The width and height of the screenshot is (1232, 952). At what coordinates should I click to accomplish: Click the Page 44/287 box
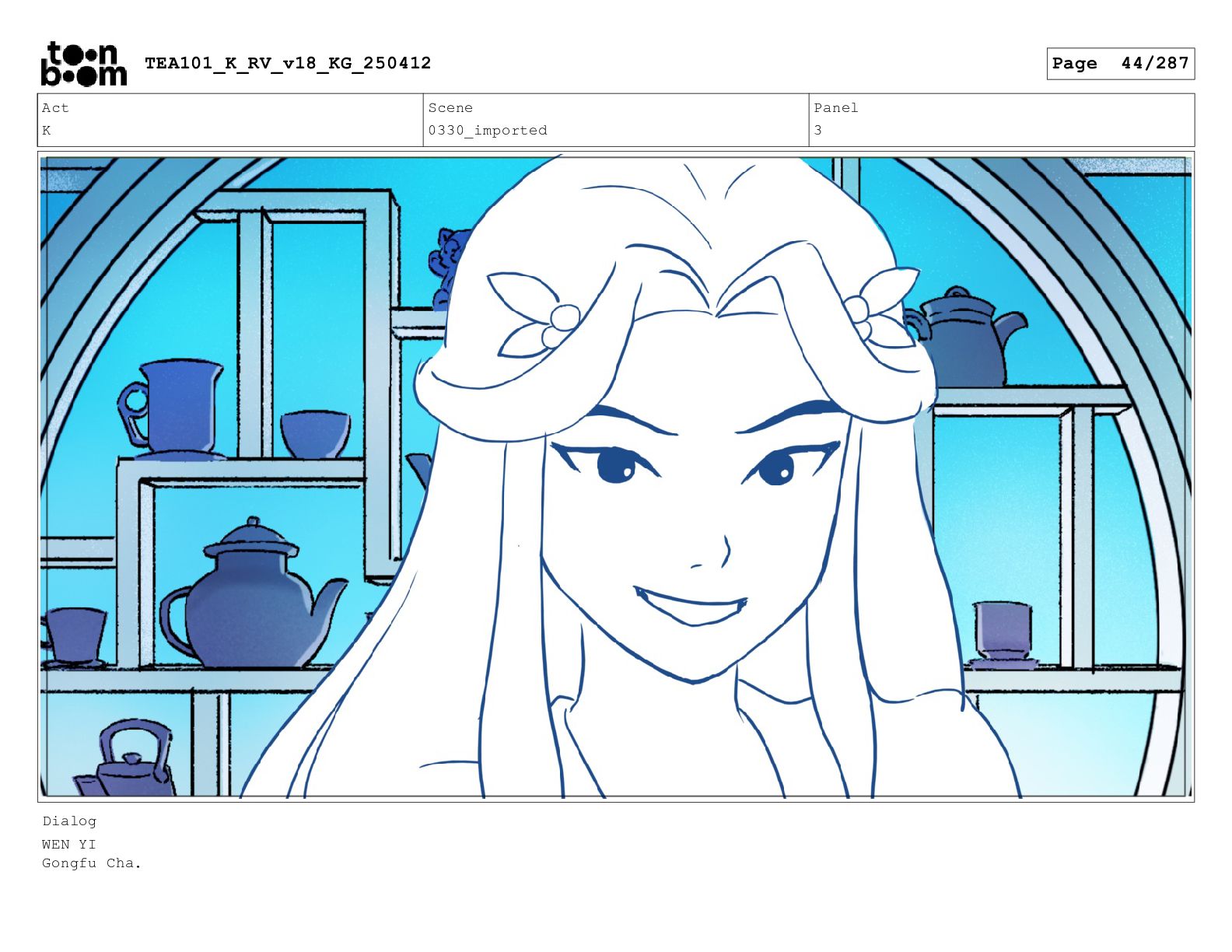(1120, 64)
